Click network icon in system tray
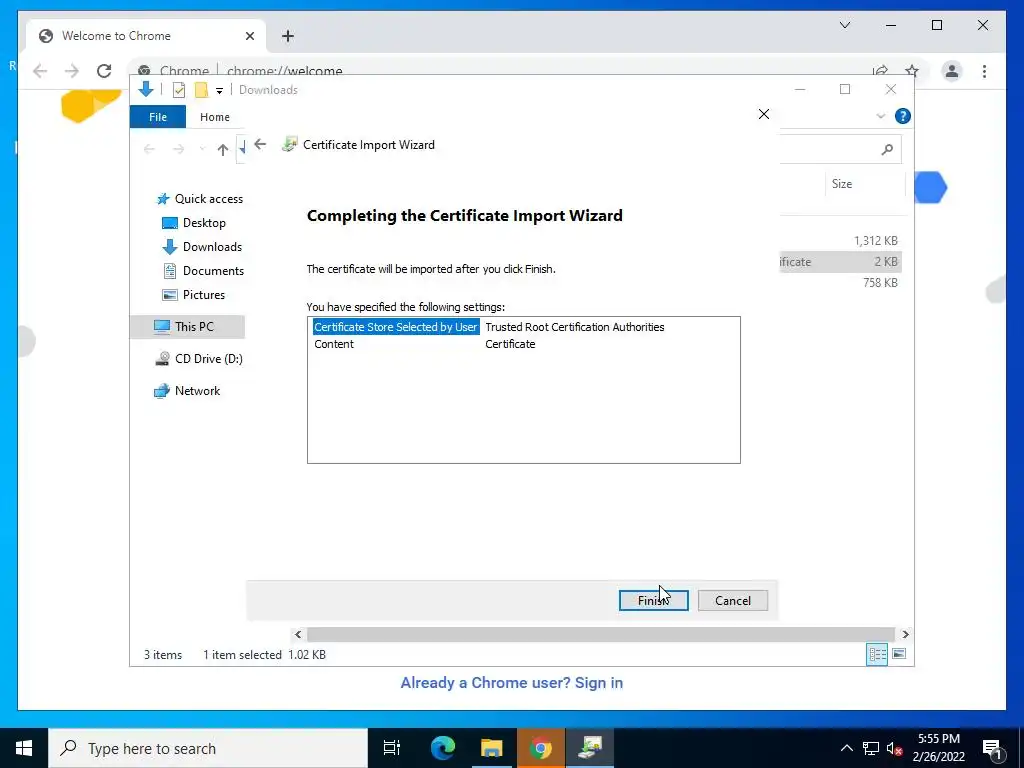This screenshot has width=1024, height=768. click(x=871, y=748)
